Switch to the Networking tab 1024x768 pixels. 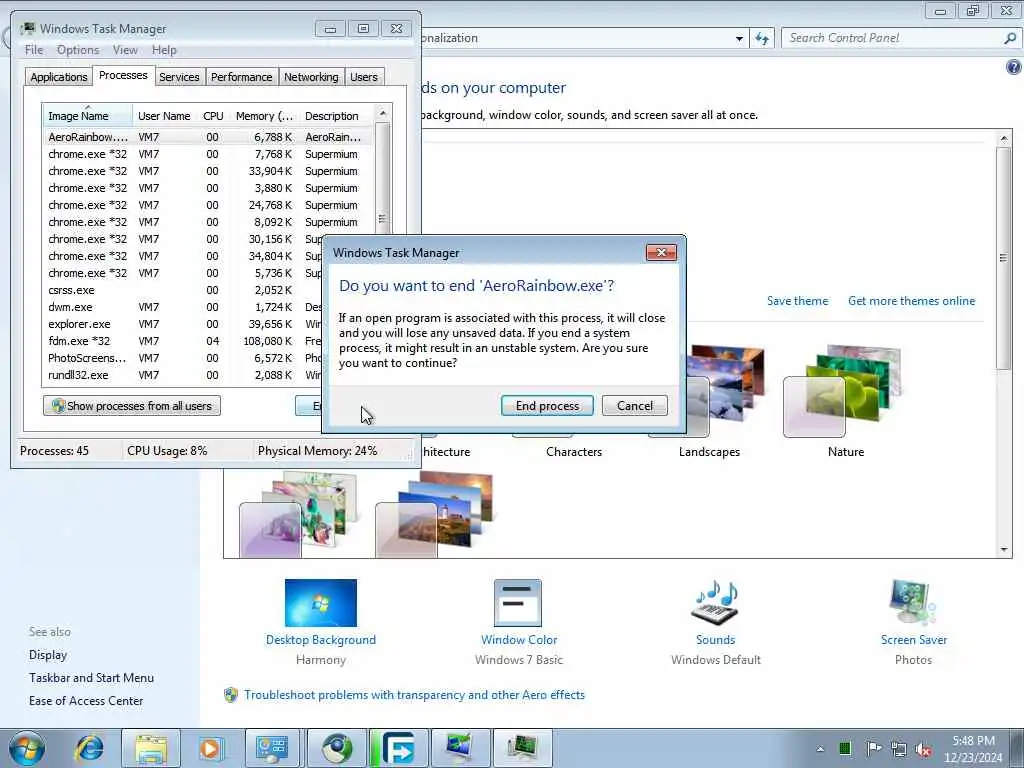coord(311,77)
